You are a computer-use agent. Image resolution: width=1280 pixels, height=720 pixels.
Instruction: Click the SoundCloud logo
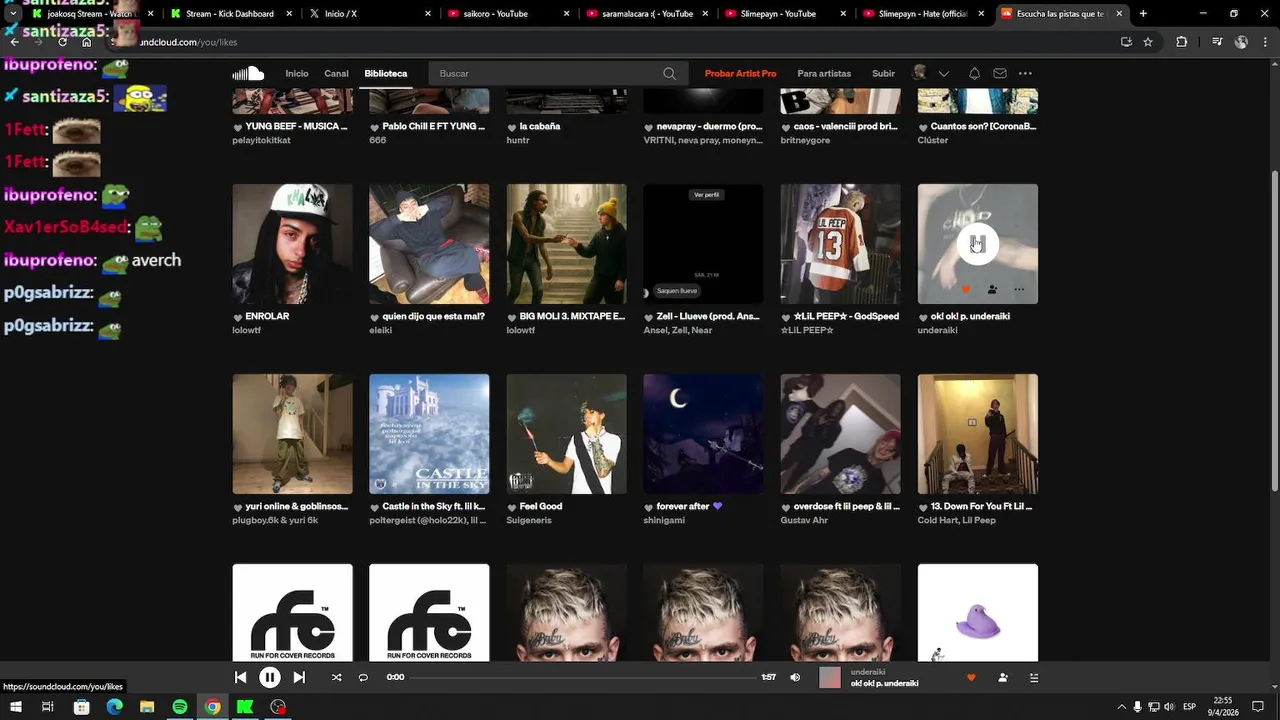(248, 73)
